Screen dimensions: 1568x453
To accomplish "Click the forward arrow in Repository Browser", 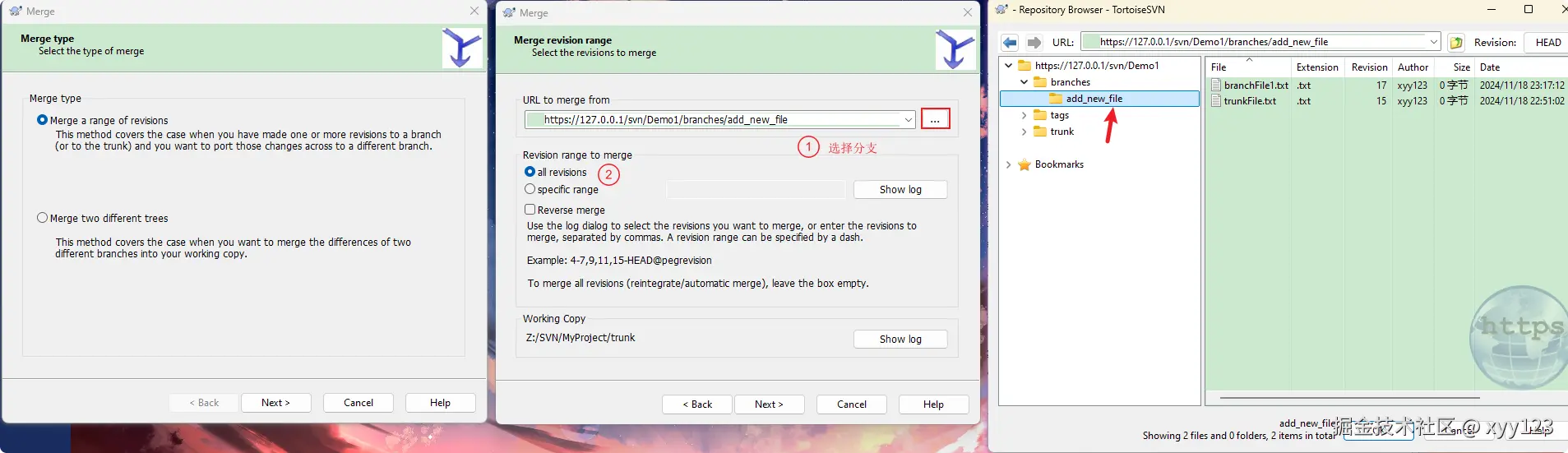I will click(x=1034, y=43).
